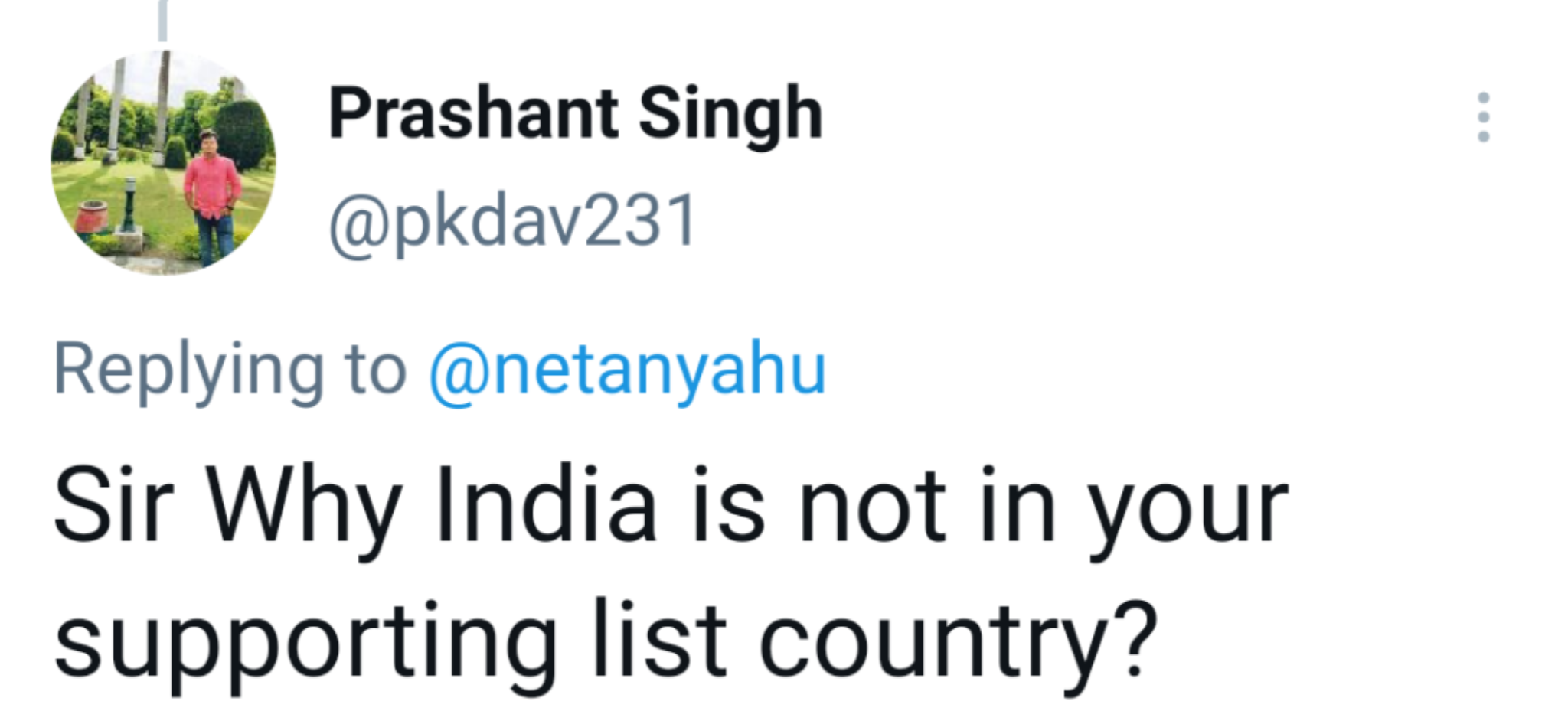This screenshot has height=711, width=1568.
Task: Click the word "Prashant" in the display name
Action: (x=472, y=115)
